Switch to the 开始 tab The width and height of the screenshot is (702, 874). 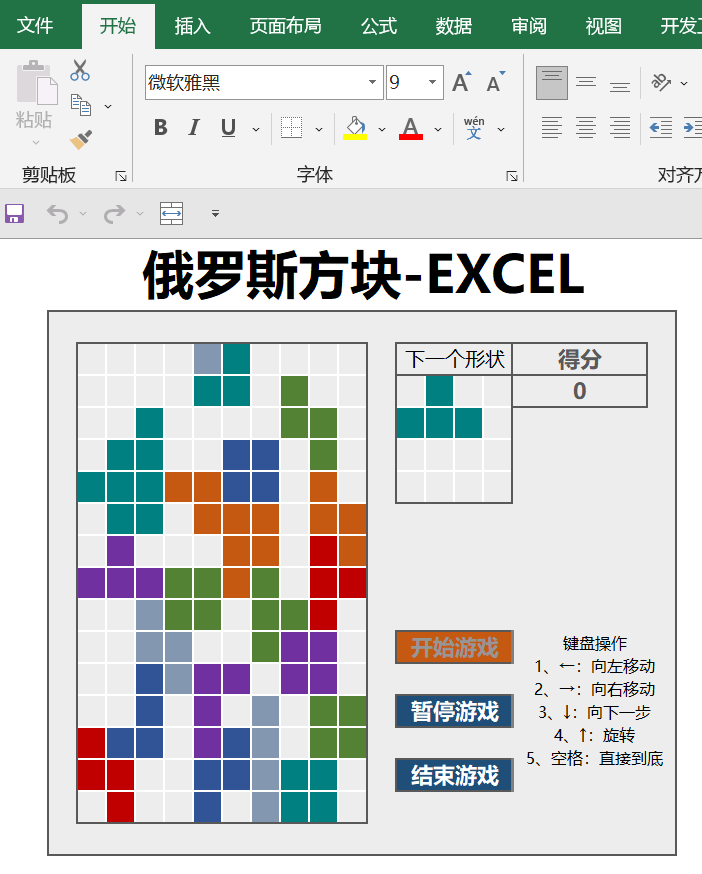point(118,26)
